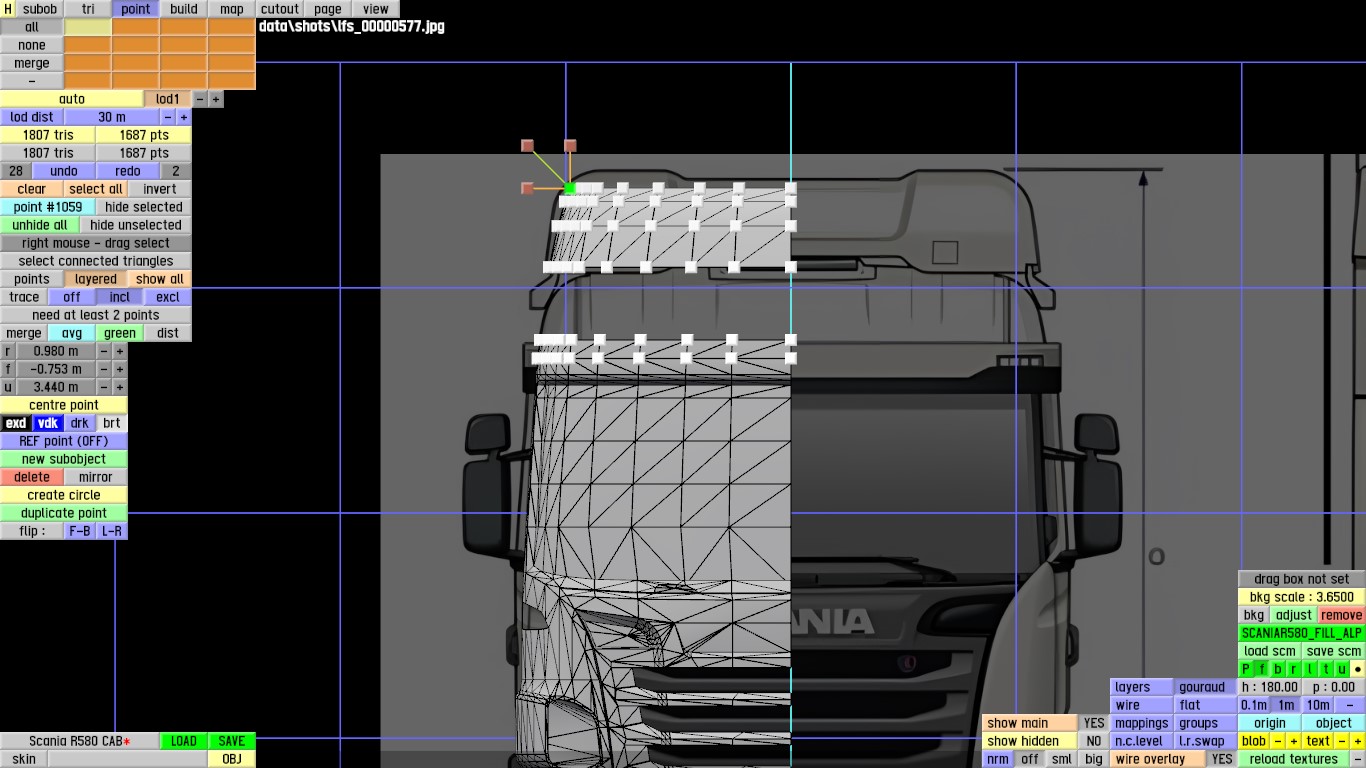1366x768 pixels.
Task: Select the sml normals size
Action: 1062,759
